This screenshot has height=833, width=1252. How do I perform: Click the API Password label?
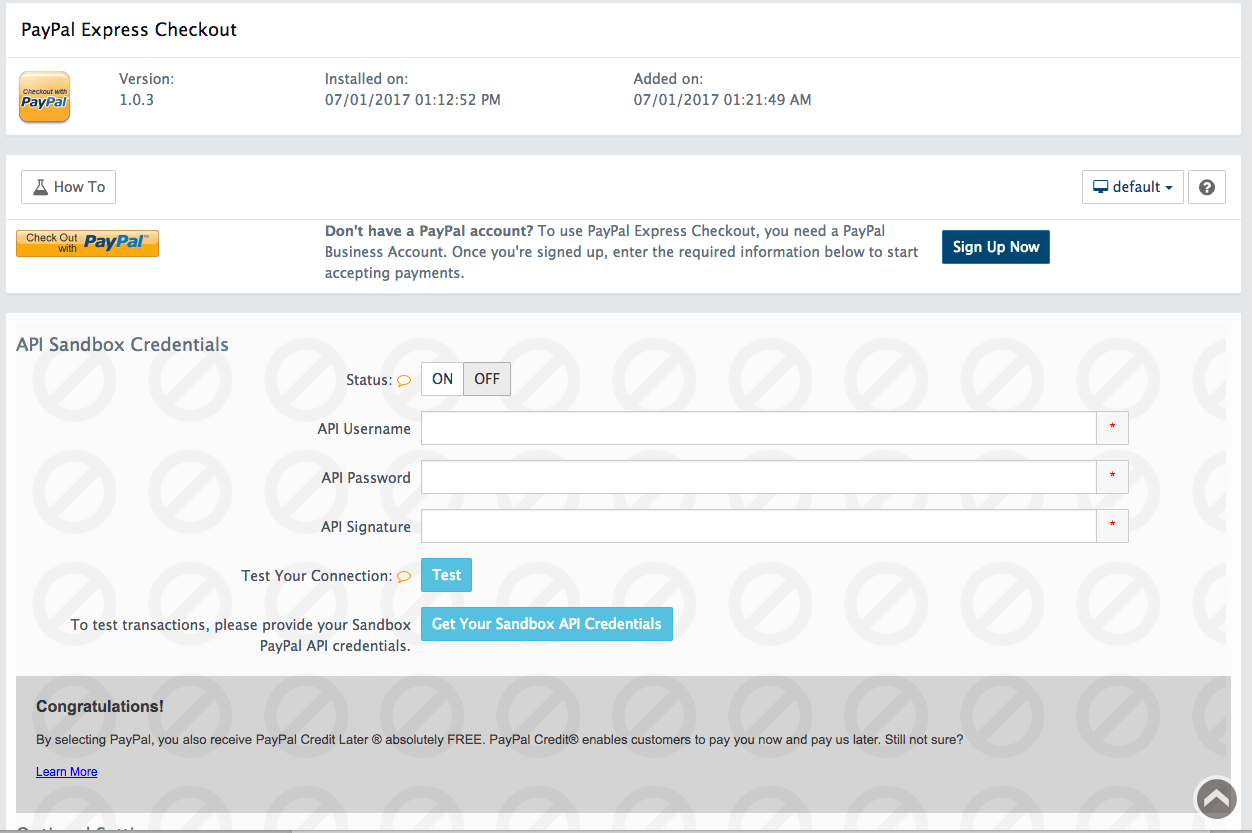coord(366,478)
